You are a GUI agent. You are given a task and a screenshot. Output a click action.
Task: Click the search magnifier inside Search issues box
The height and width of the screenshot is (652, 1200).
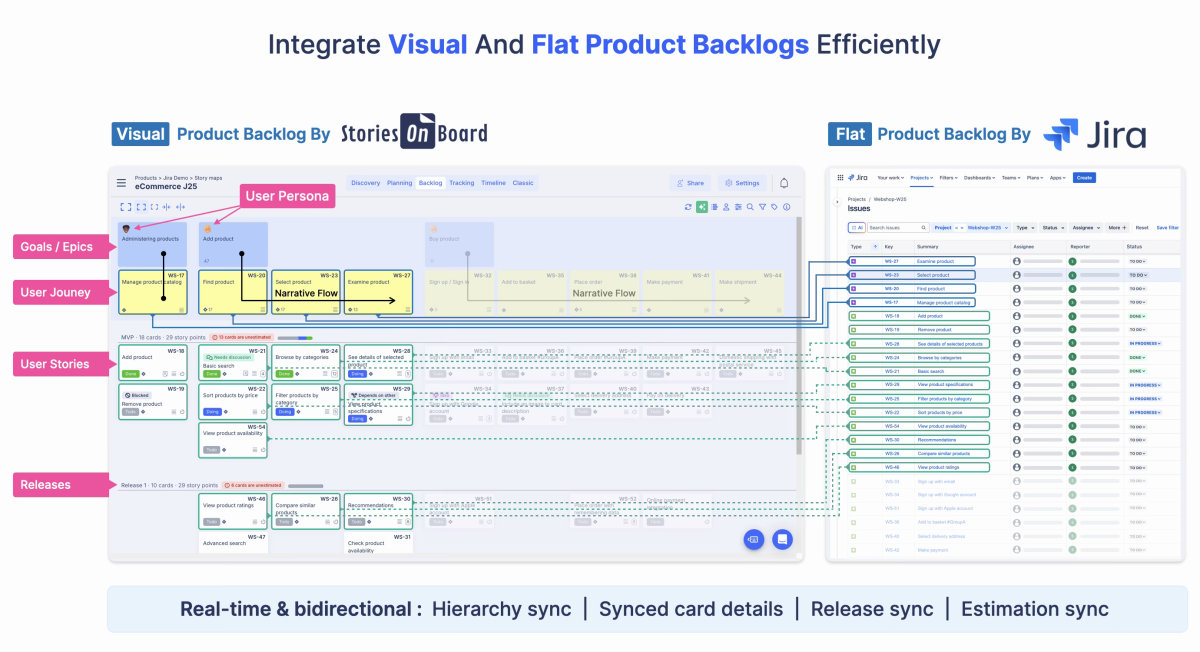tap(923, 228)
